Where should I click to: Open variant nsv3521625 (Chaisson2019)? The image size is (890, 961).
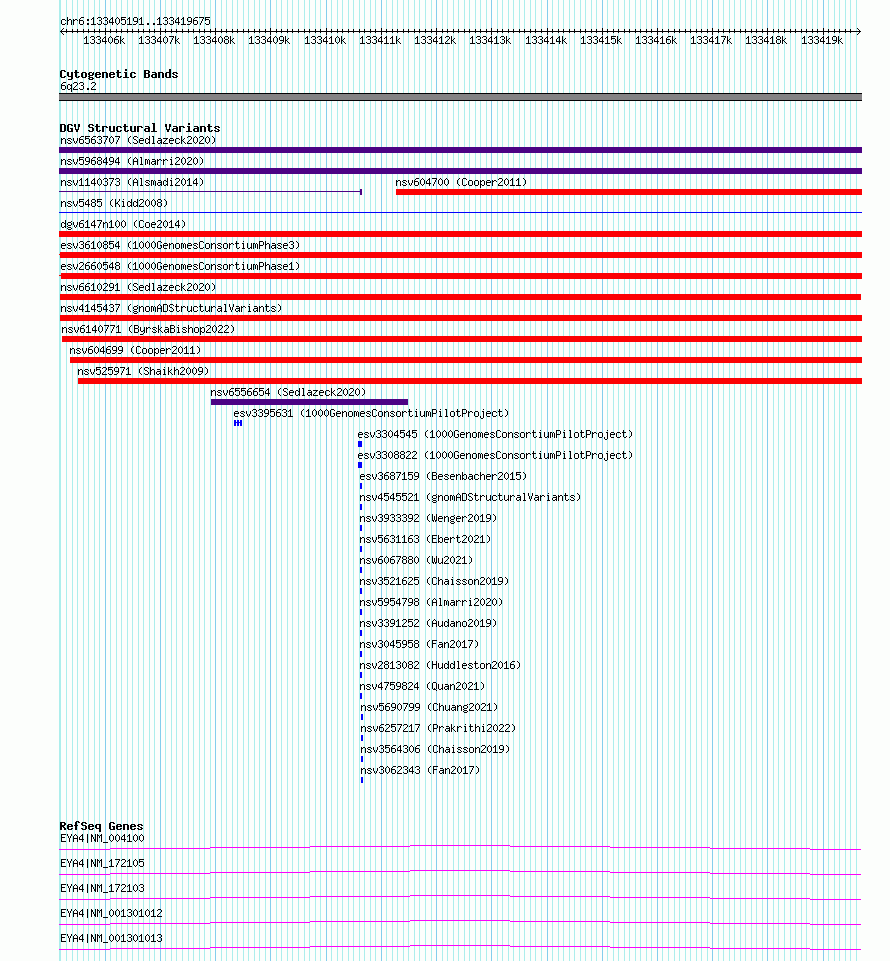pos(434,581)
